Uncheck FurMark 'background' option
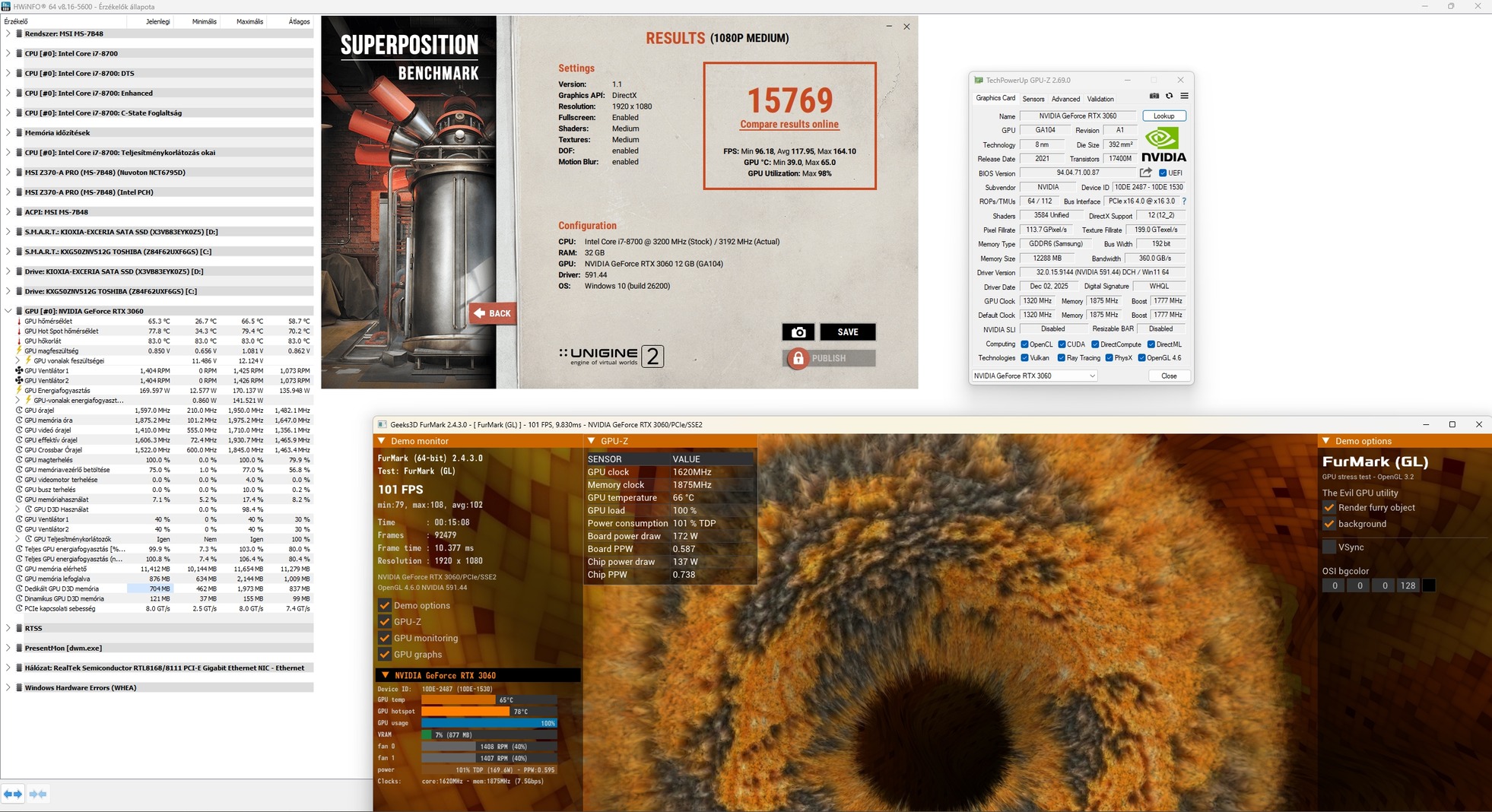This screenshot has width=1492, height=812. pos(1329,524)
